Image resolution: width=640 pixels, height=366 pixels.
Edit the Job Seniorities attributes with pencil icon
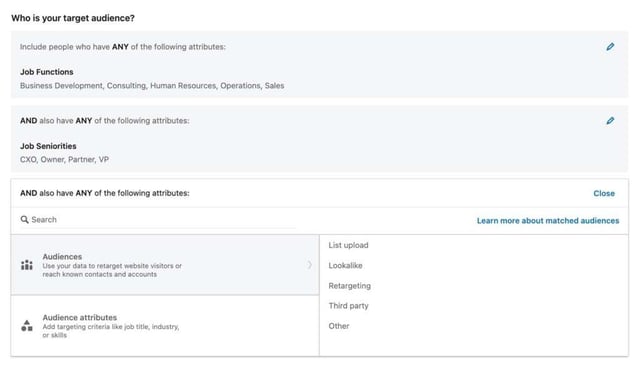tap(610, 120)
